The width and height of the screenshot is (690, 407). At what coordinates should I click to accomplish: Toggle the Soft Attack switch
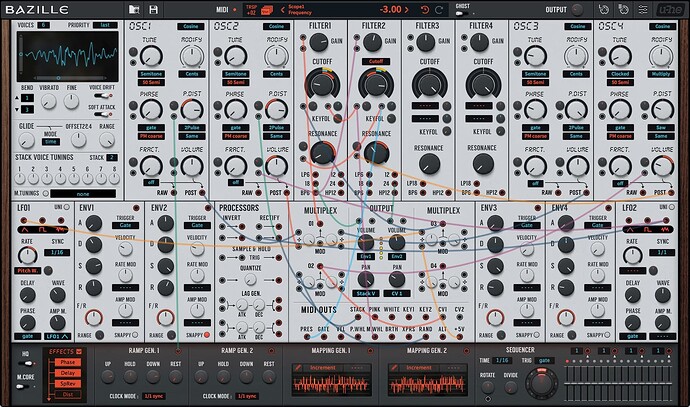103,115
